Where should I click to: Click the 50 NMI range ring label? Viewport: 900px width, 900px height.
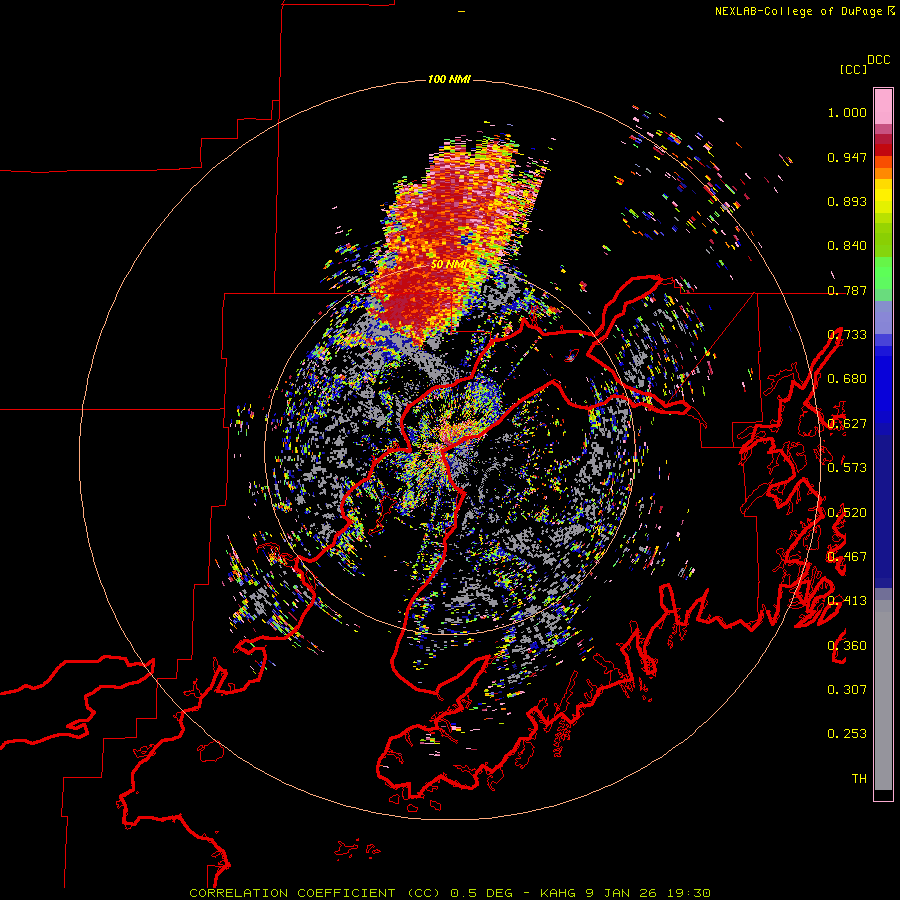[452, 265]
